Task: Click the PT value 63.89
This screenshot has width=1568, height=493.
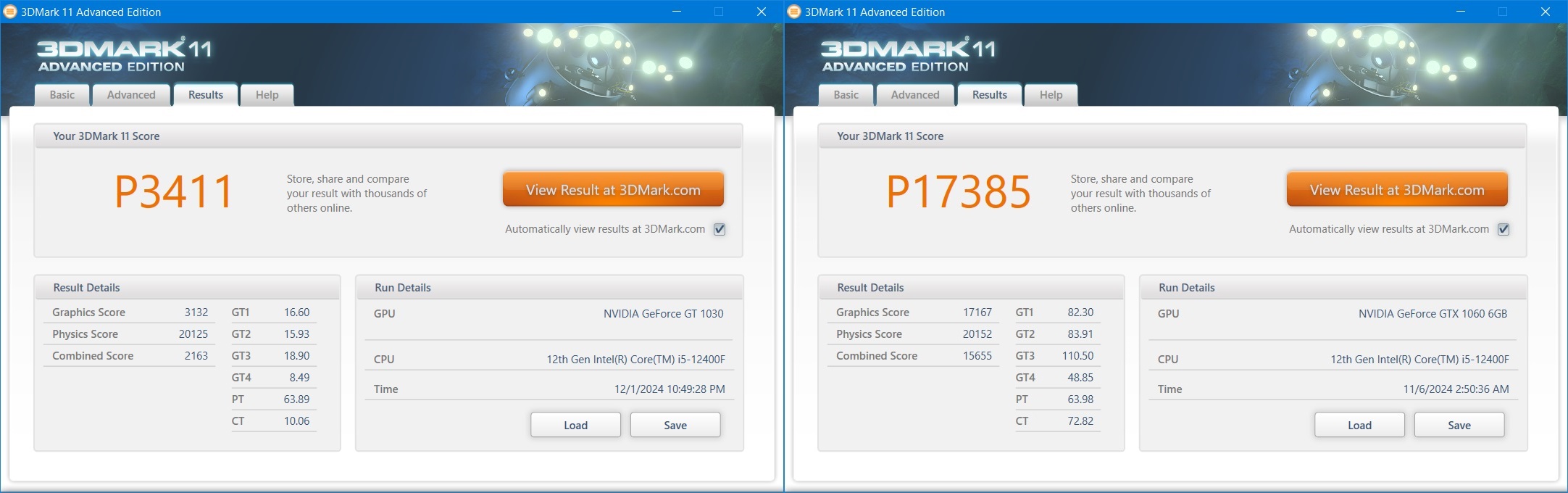Action: [x=296, y=399]
